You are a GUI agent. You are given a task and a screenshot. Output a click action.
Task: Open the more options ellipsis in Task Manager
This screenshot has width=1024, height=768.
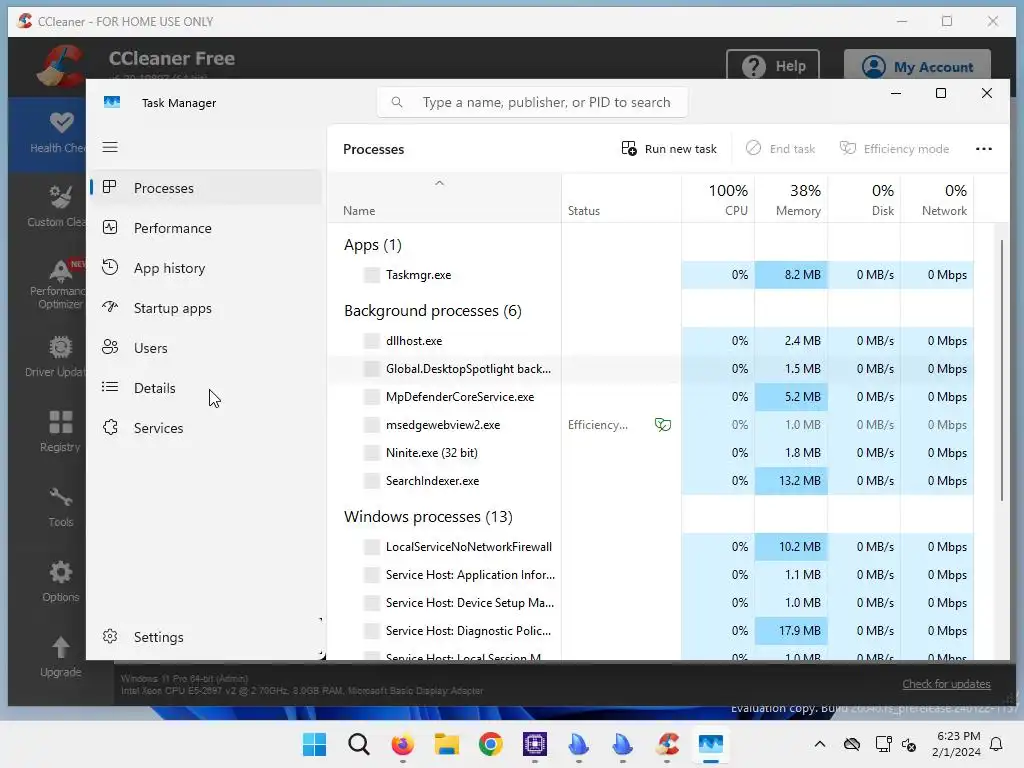tap(984, 149)
